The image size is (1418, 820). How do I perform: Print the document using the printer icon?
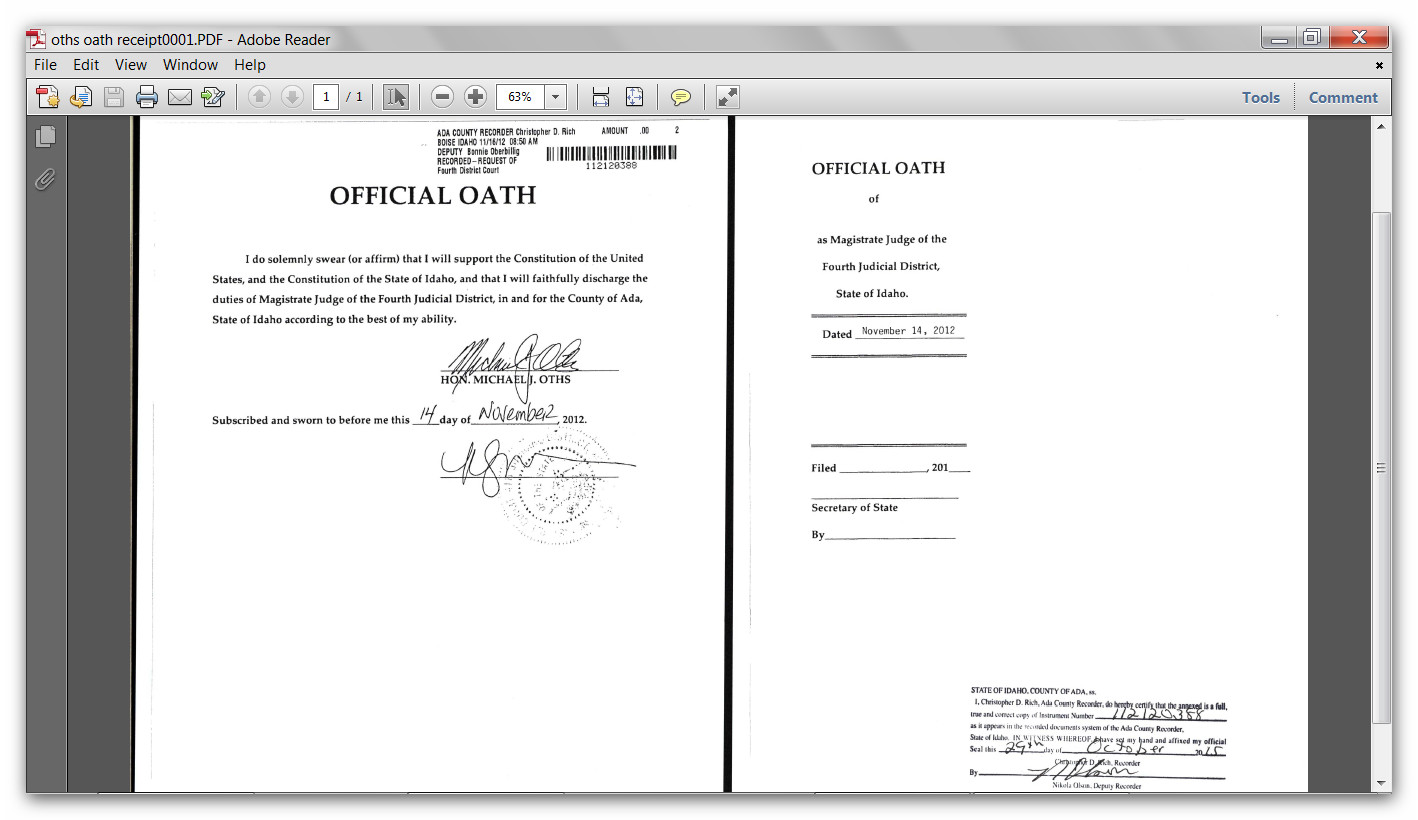point(147,97)
